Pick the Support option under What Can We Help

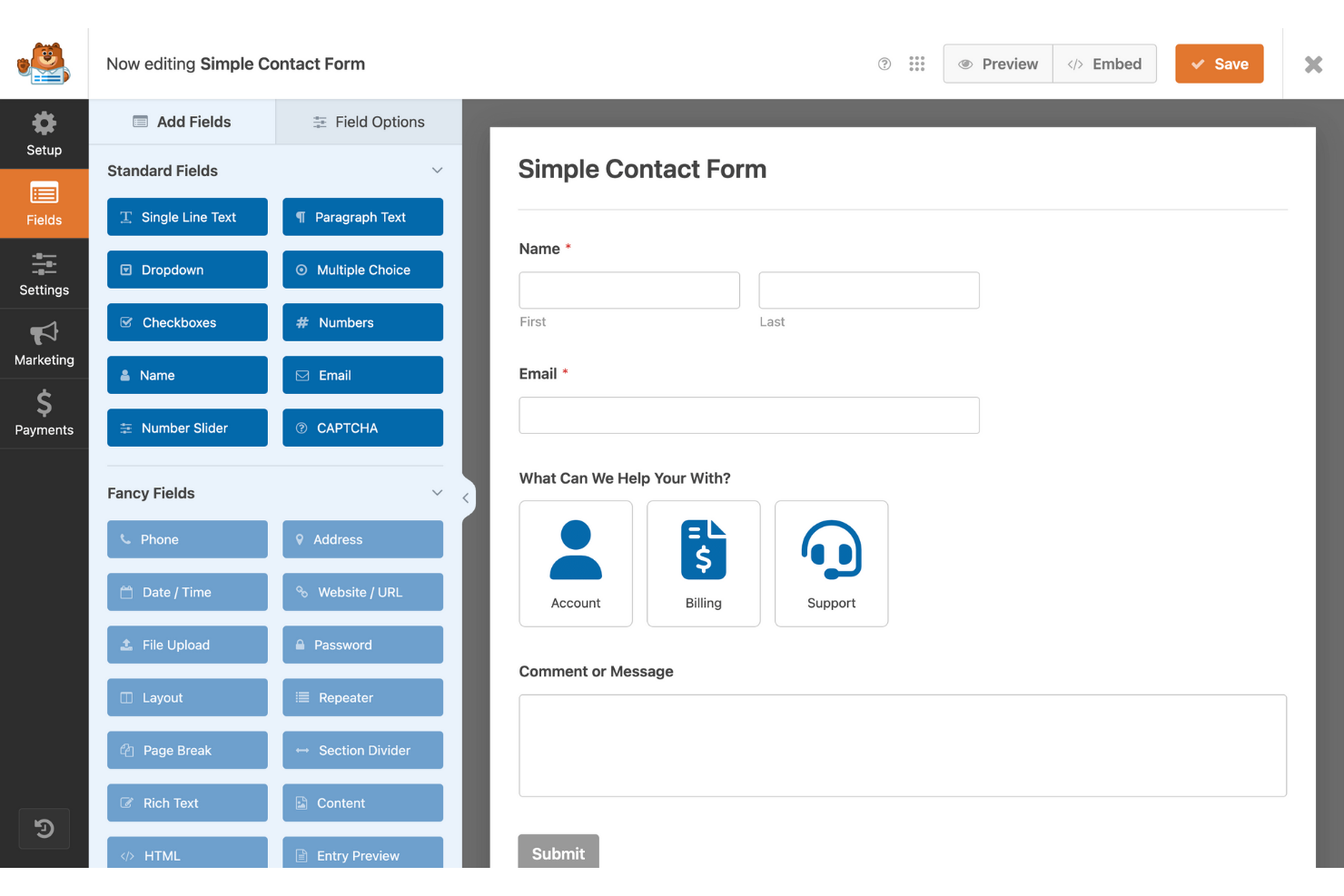(x=830, y=563)
